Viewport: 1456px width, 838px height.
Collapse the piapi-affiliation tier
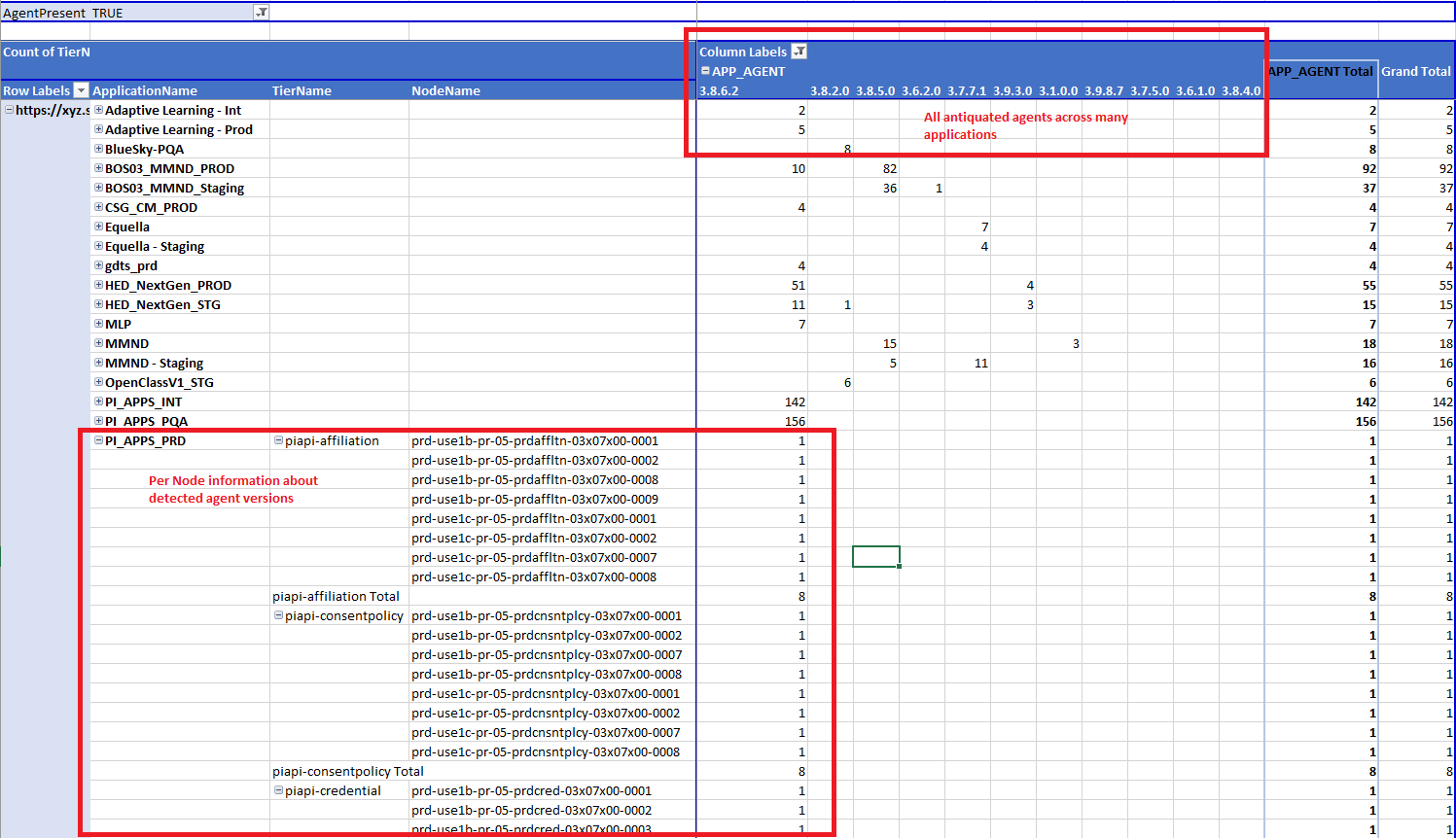point(278,440)
